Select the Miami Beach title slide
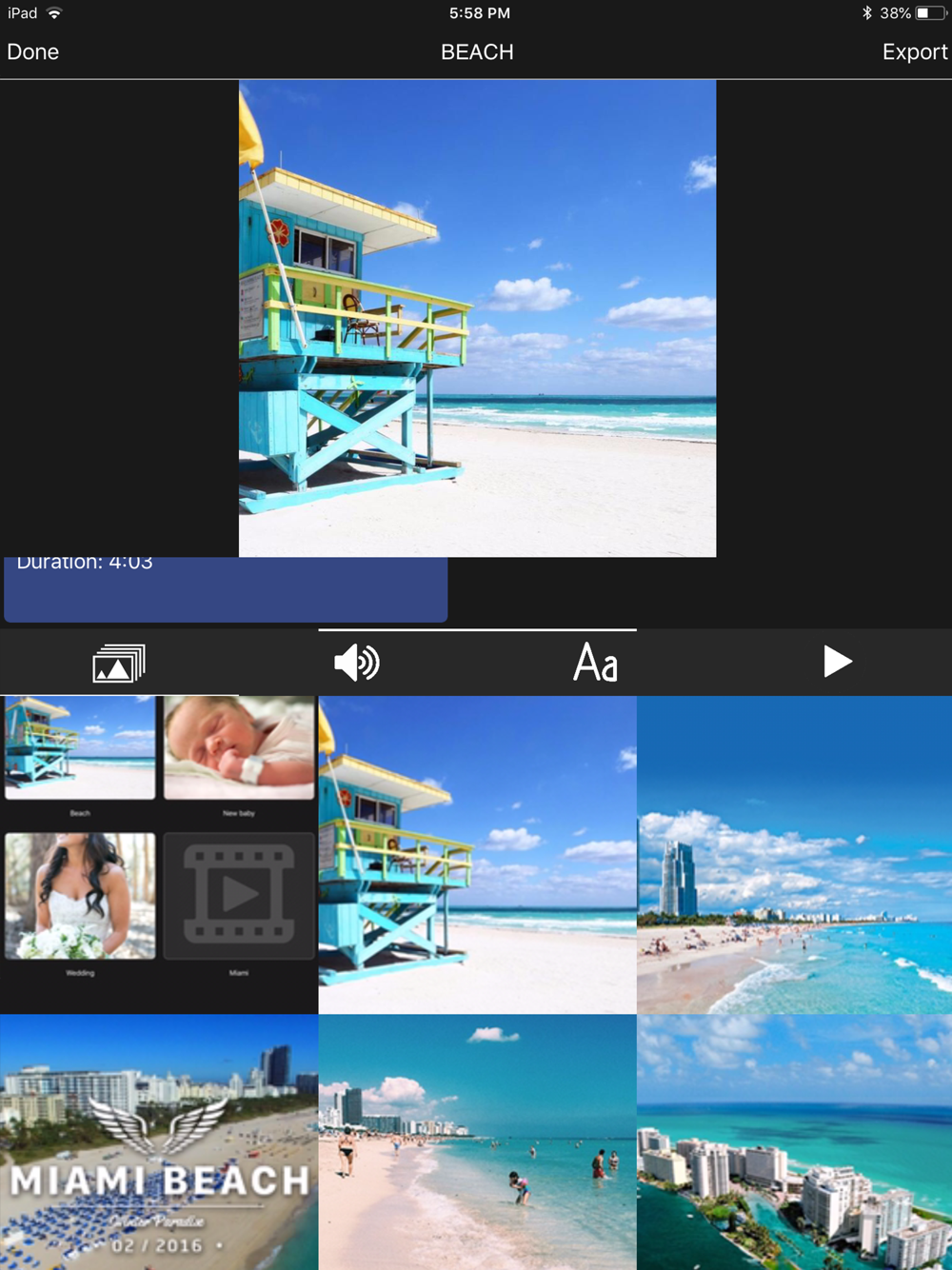This screenshot has width=952, height=1270. pos(159,1142)
